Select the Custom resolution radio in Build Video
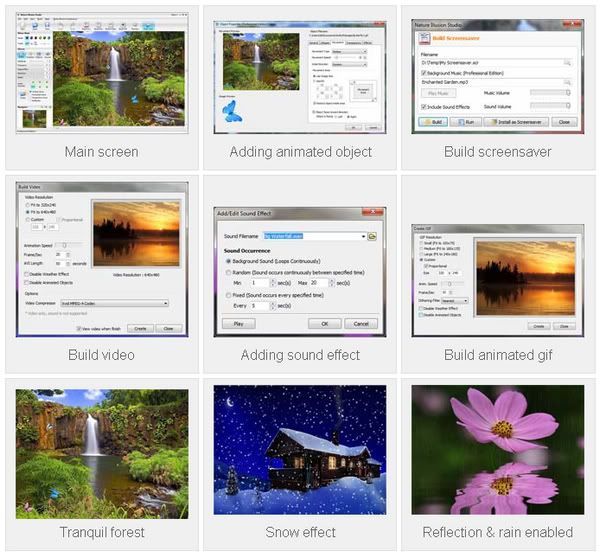600x558 pixels. click(28, 220)
